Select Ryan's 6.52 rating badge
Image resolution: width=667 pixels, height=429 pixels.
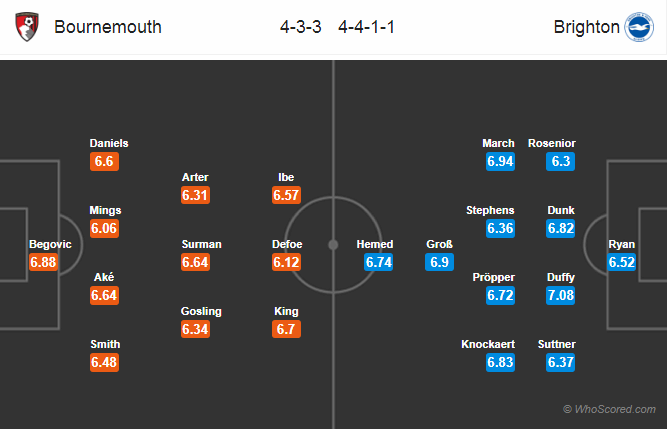click(621, 262)
